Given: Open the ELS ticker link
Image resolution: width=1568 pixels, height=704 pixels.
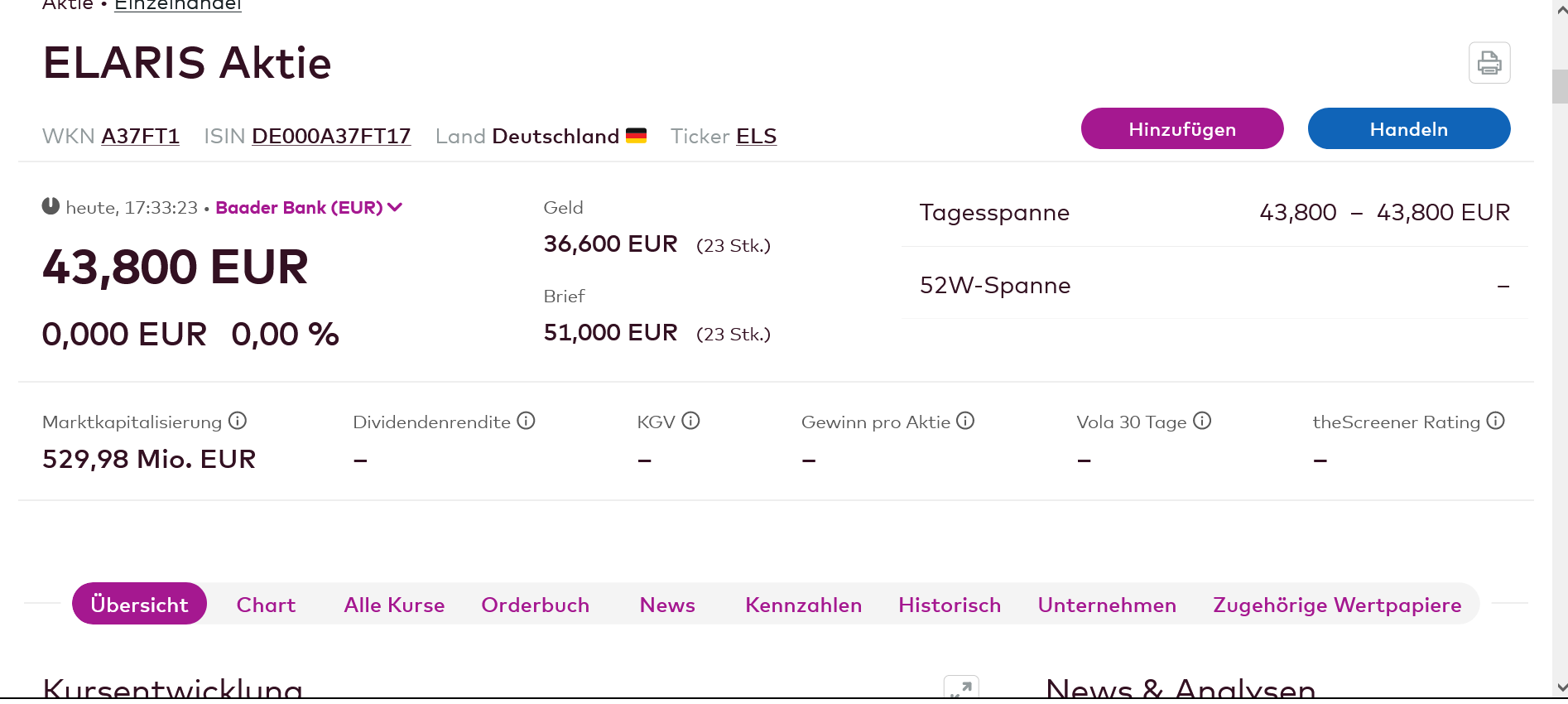Looking at the screenshot, I should click(x=756, y=136).
